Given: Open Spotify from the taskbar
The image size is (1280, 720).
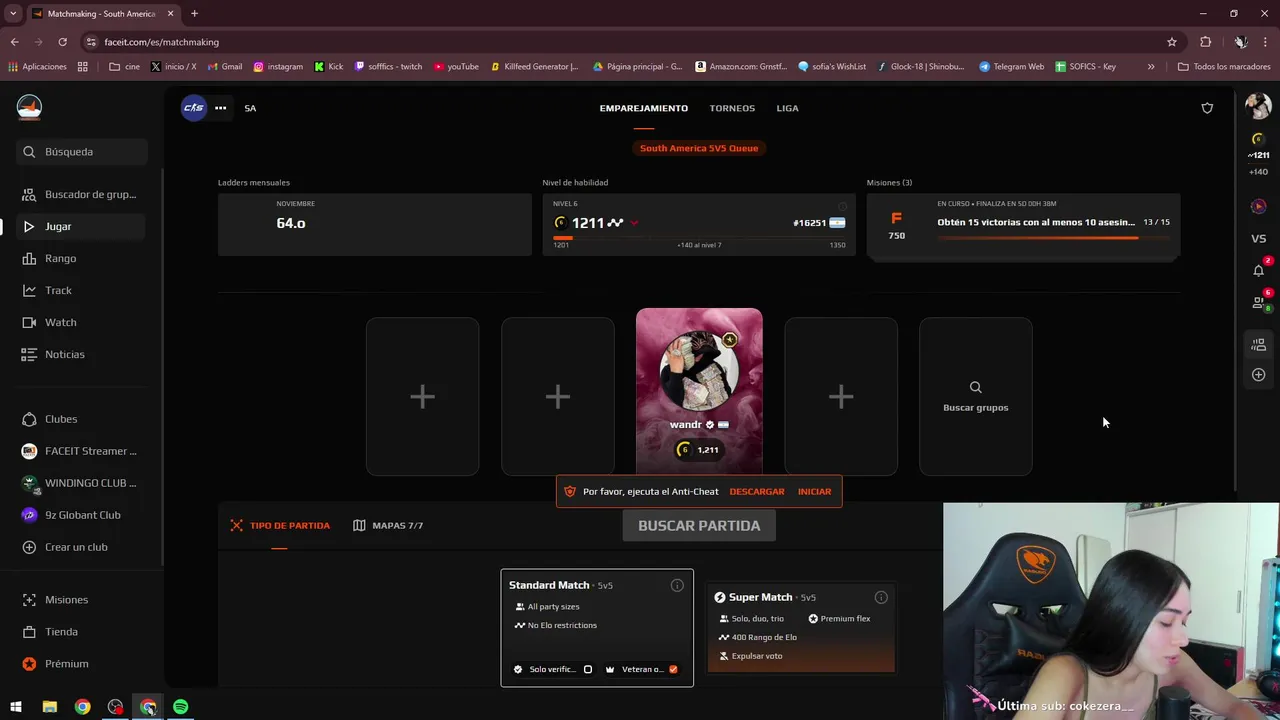Looking at the screenshot, I should click(180, 707).
